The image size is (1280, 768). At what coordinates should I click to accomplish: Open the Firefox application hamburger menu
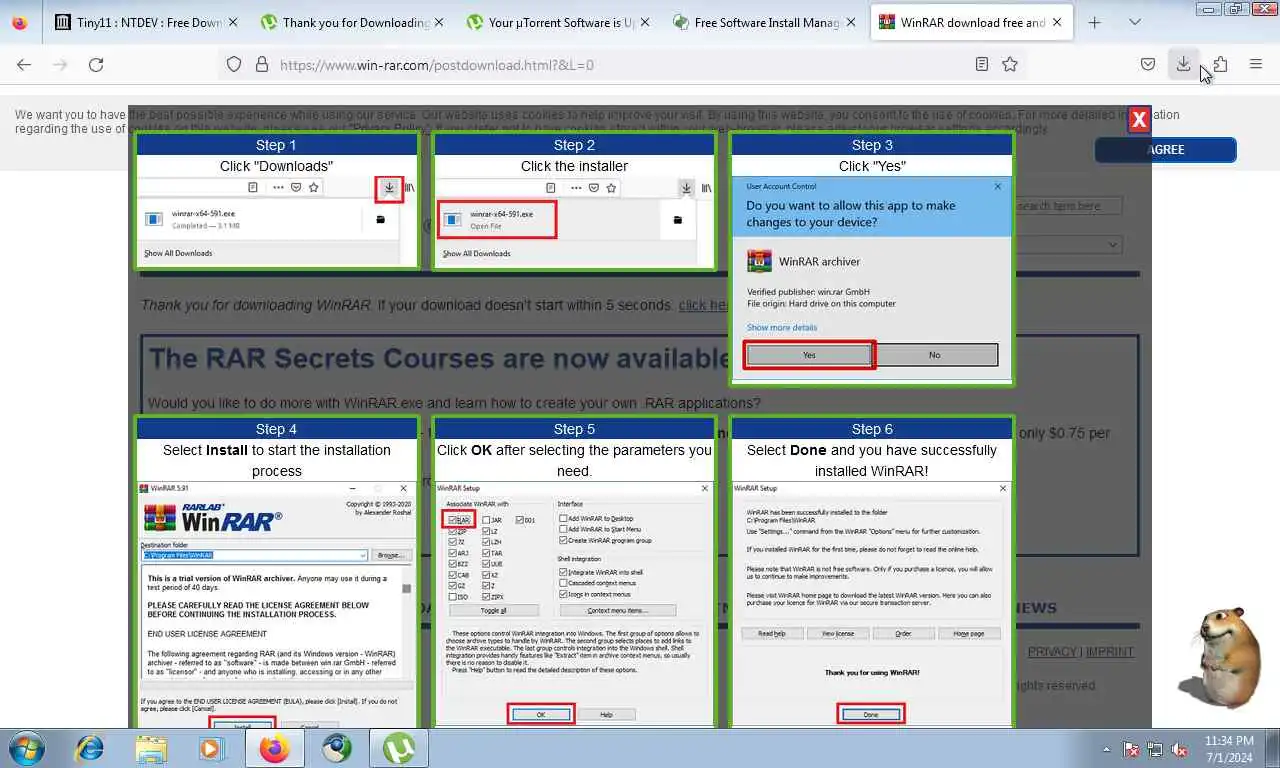coord(1256,64)
